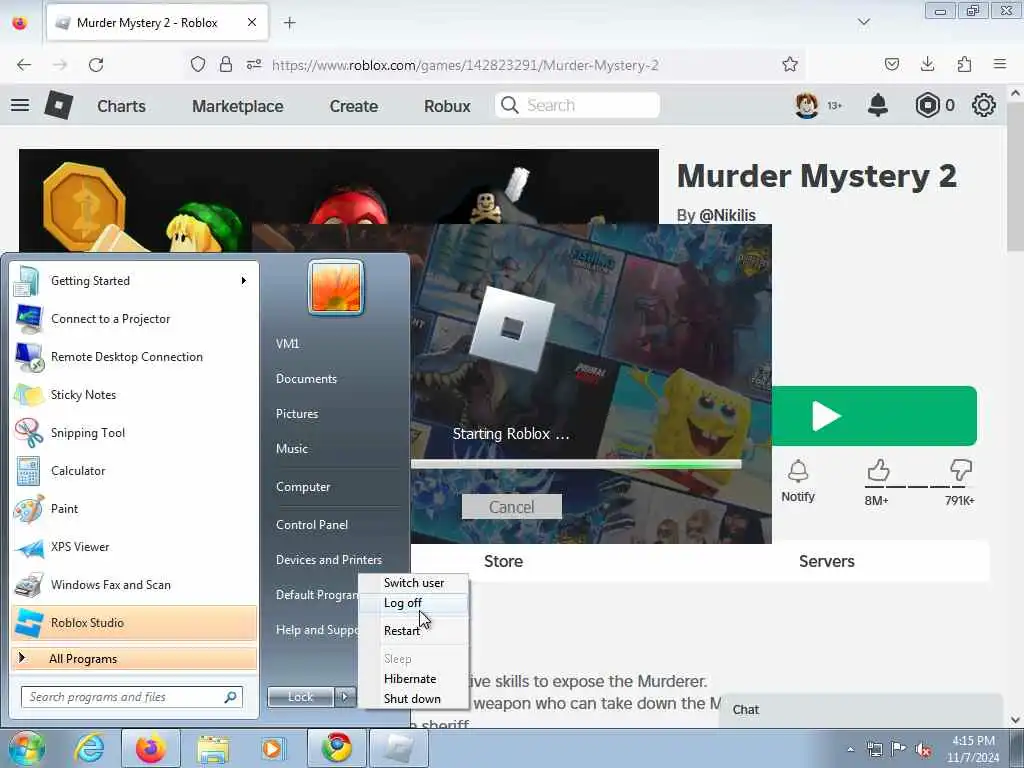The height and width of the screenshot is (768, 1024).
Task: Show hidden tray icons arrow
Action: coord(850,750)
